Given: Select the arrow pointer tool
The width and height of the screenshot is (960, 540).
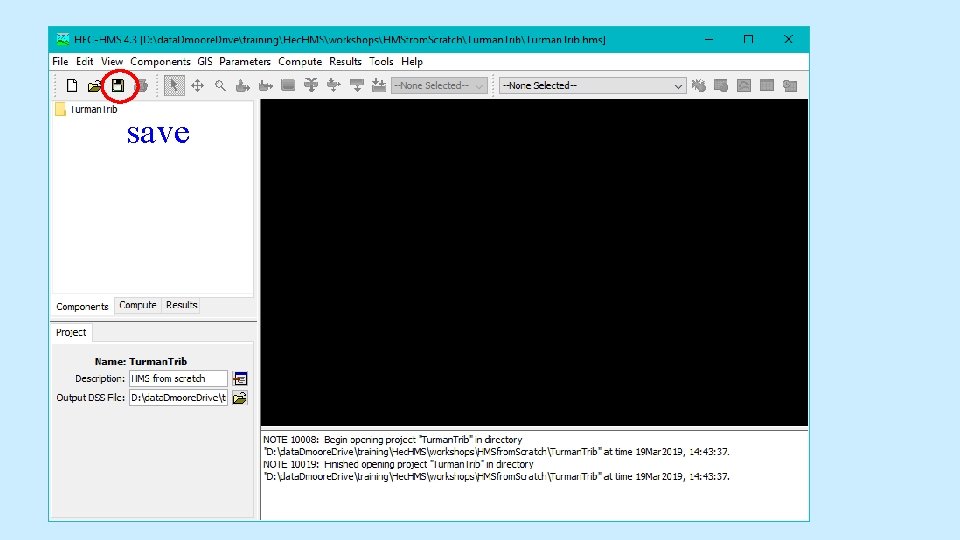Looking at the screenshot, I should pos(174,86).
